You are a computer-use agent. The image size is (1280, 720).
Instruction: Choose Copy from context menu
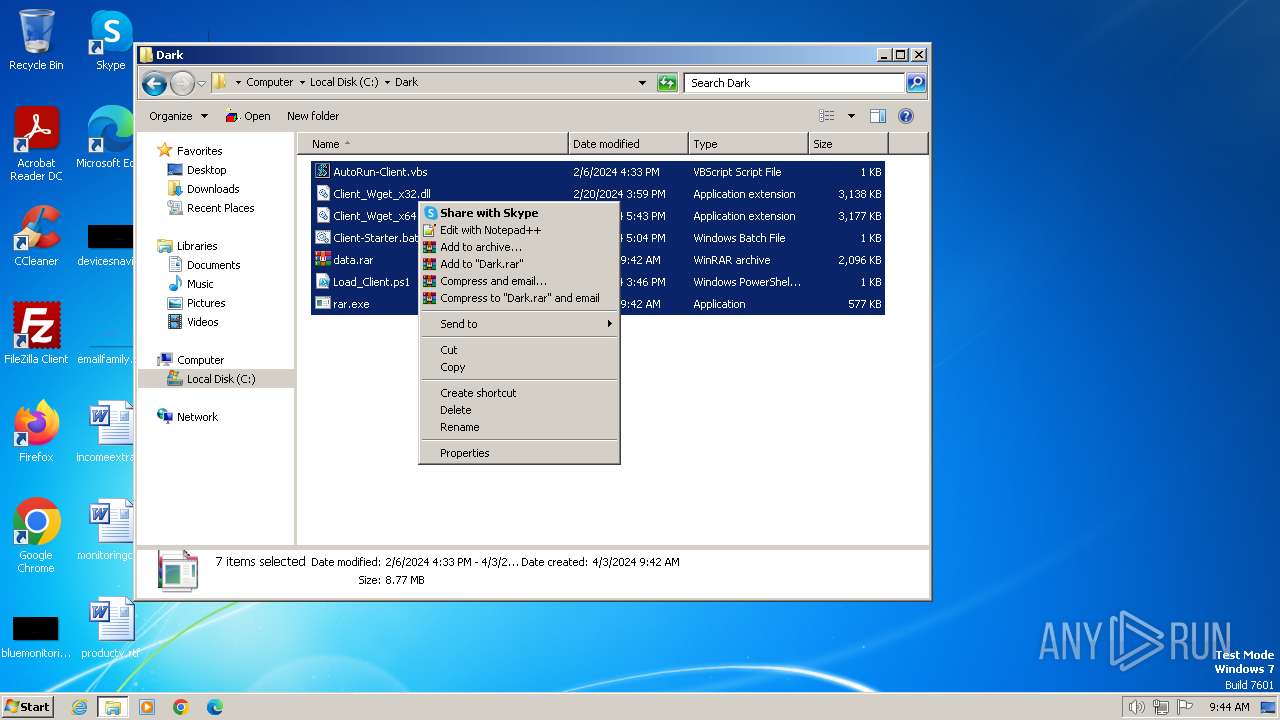519,367
